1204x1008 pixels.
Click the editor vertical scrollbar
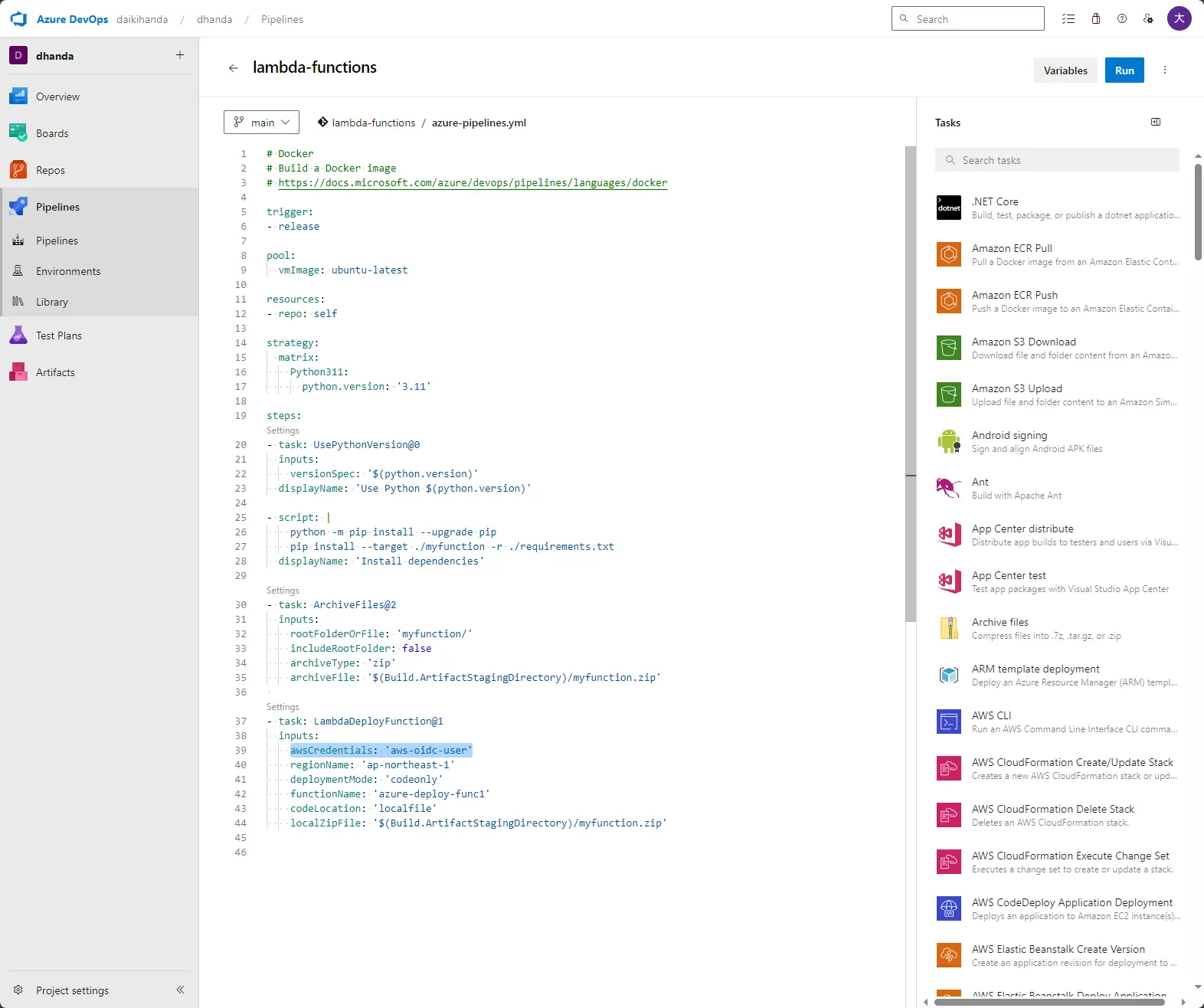pos(911,383)
